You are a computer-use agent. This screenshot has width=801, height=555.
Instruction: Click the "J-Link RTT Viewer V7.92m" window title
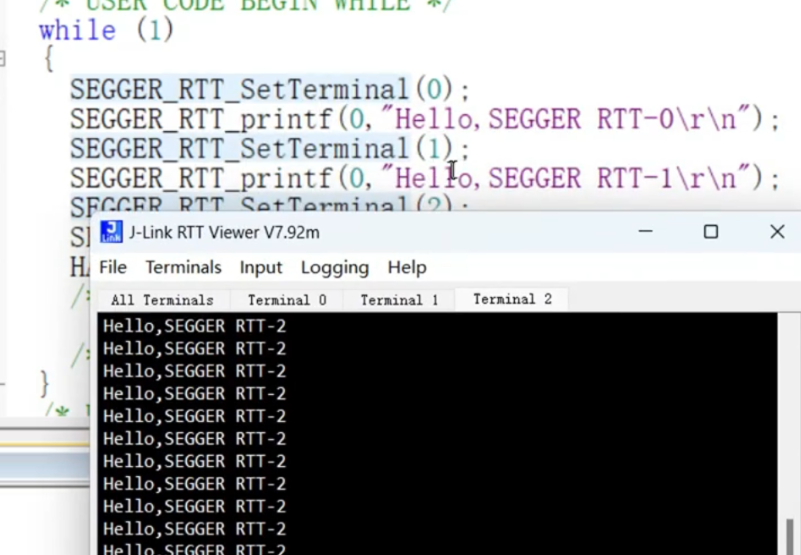(x=224, y=233)
